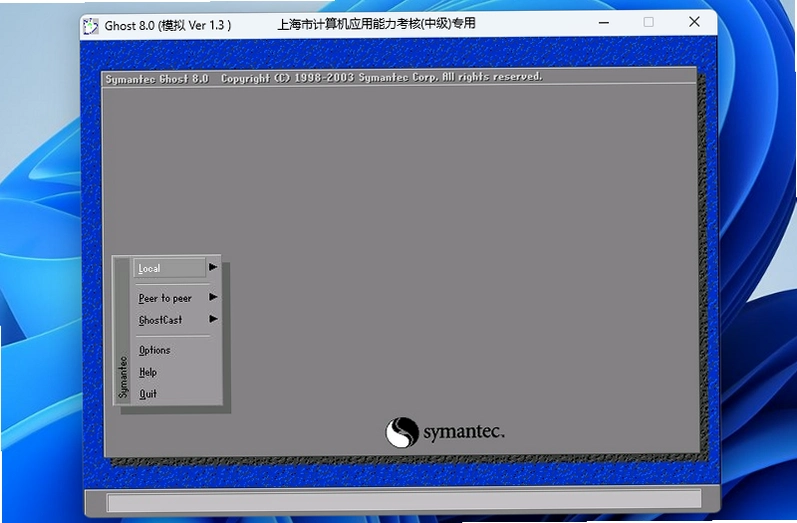Expand the Local submenu arrow
This screenshot has height=523, width=797.
pos(213,267)
